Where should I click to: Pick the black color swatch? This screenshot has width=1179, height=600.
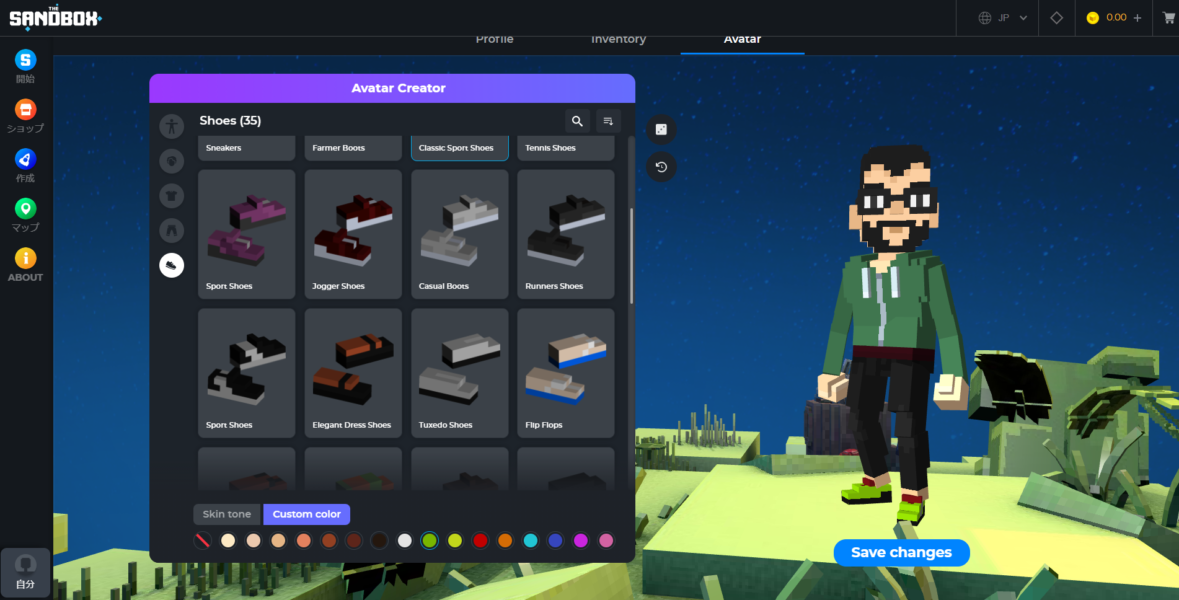click(x=379, y=541)
